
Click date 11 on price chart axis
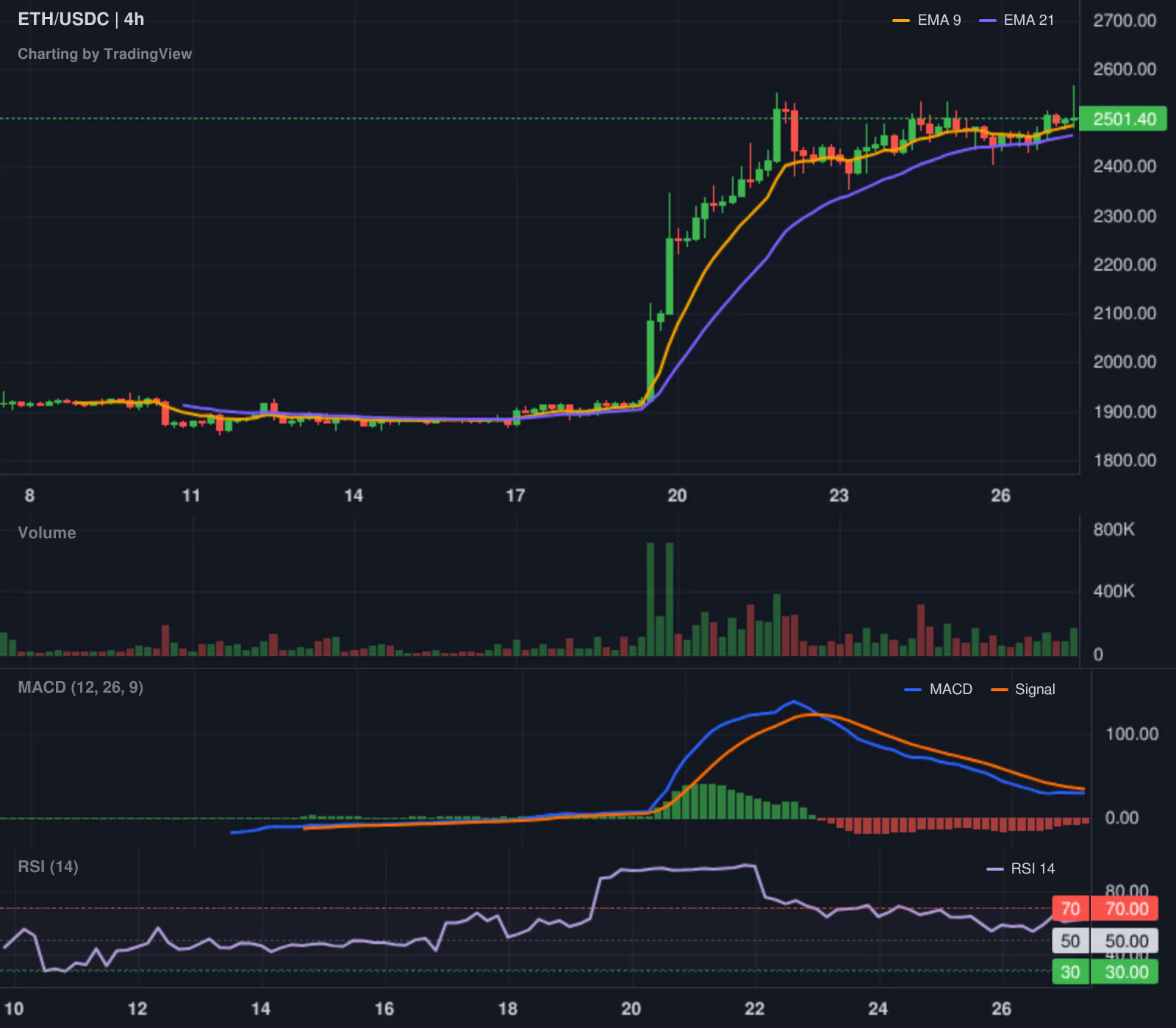tap(191, 496)
